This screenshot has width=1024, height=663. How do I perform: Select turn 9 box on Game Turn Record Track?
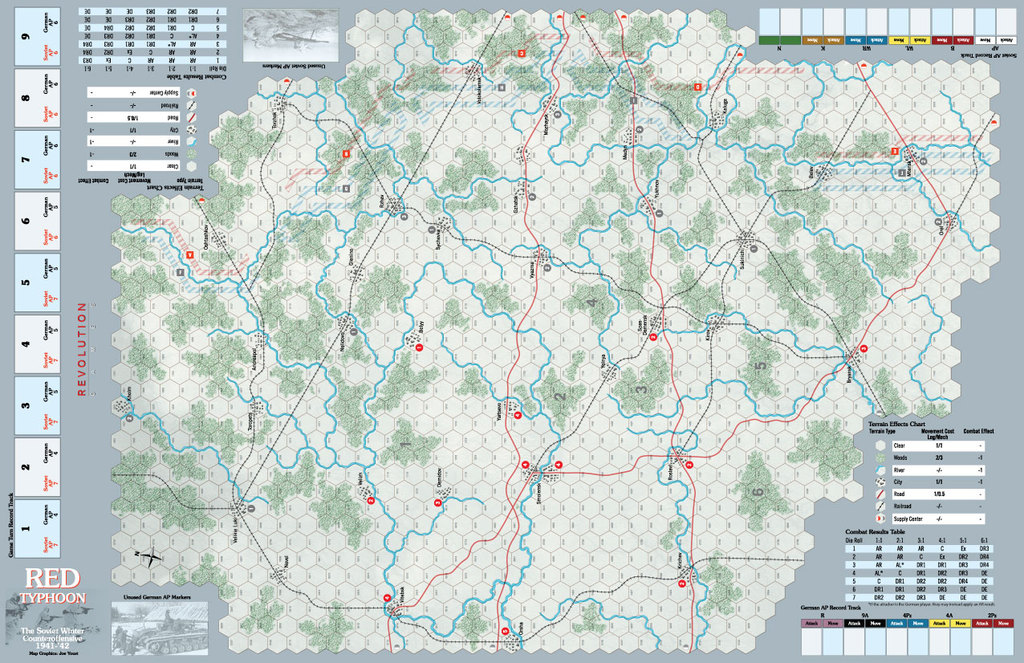pyautogui.click(x=38, y=37)
